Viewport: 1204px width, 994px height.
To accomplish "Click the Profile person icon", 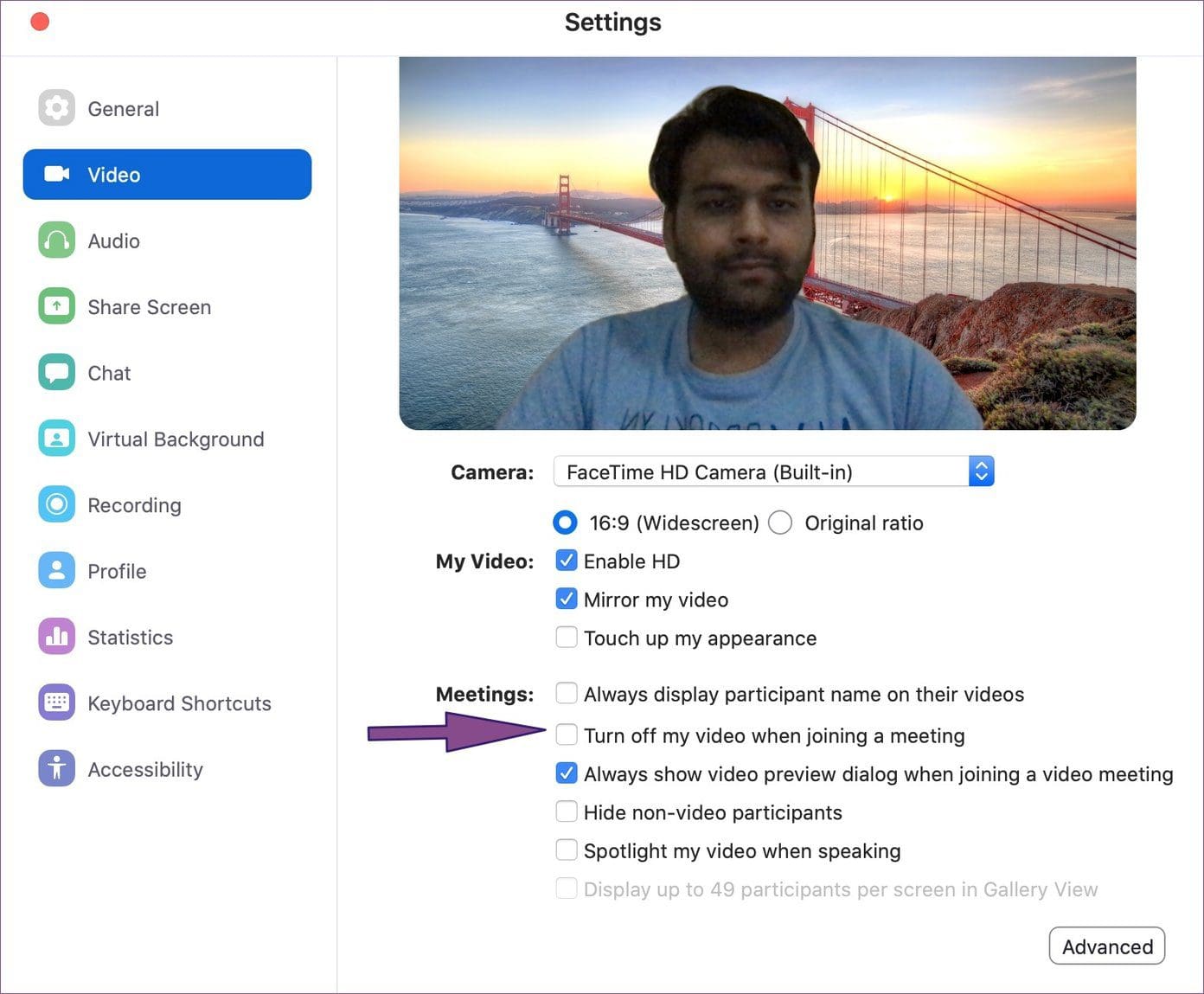I will tap(56, 570).
